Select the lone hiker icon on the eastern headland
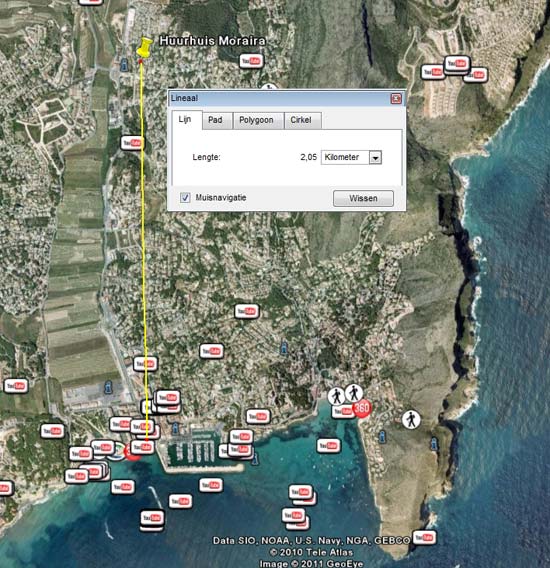The image size is (550, 568). pos(411,420)
